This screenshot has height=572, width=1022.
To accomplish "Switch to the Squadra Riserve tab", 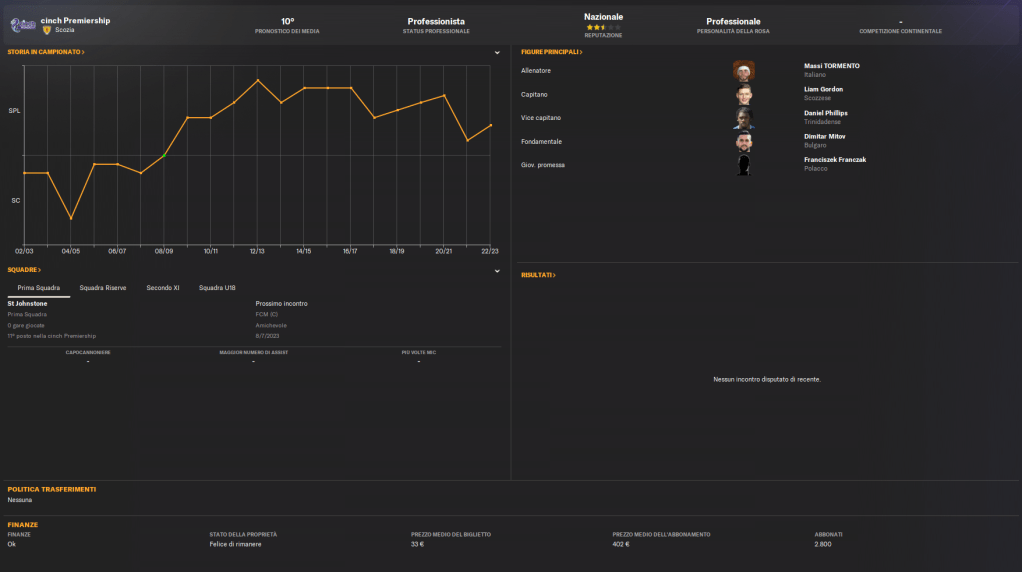I will click(x=103, y=288).
